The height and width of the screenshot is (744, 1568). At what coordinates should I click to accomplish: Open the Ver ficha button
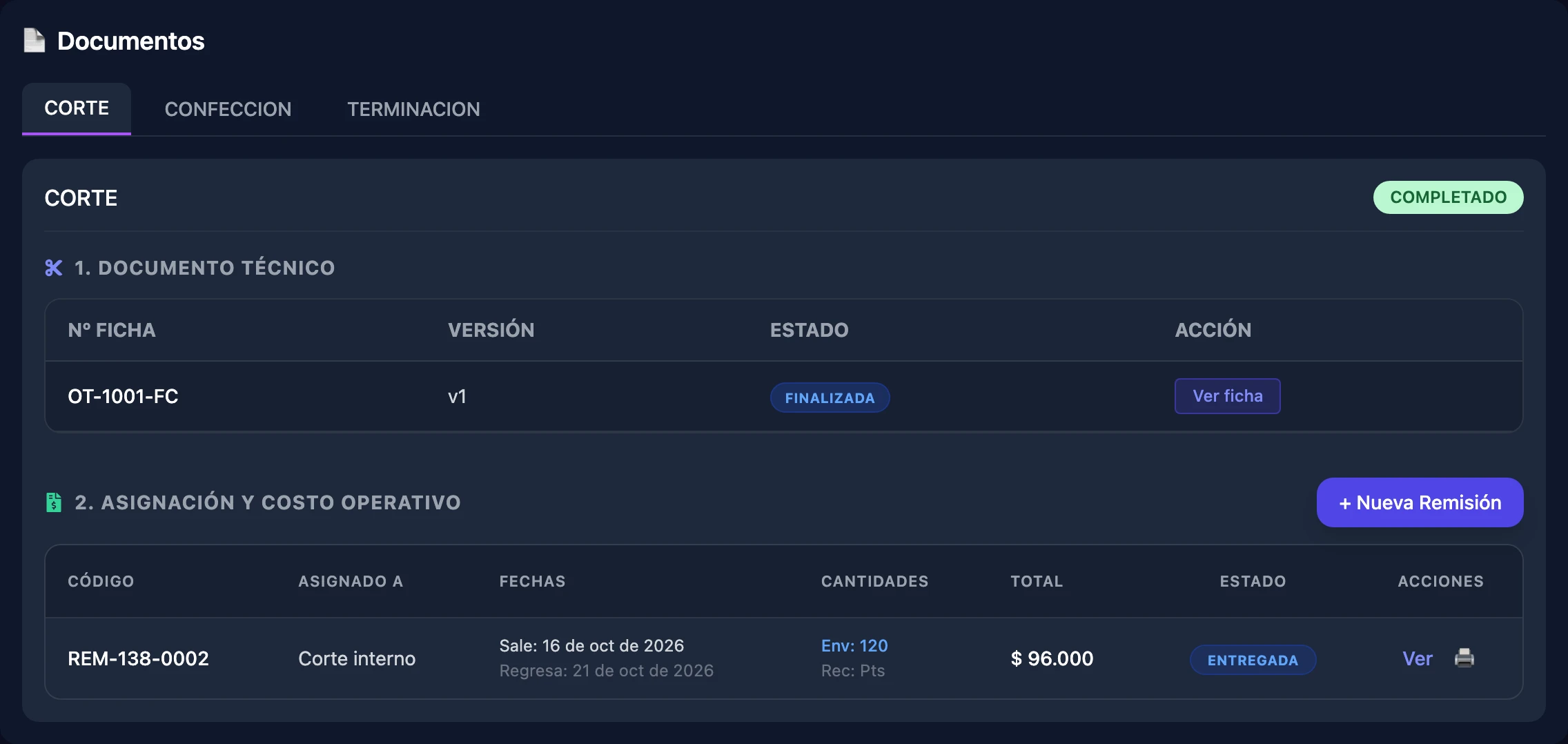pyautogui.click(x=1228, y=396)
